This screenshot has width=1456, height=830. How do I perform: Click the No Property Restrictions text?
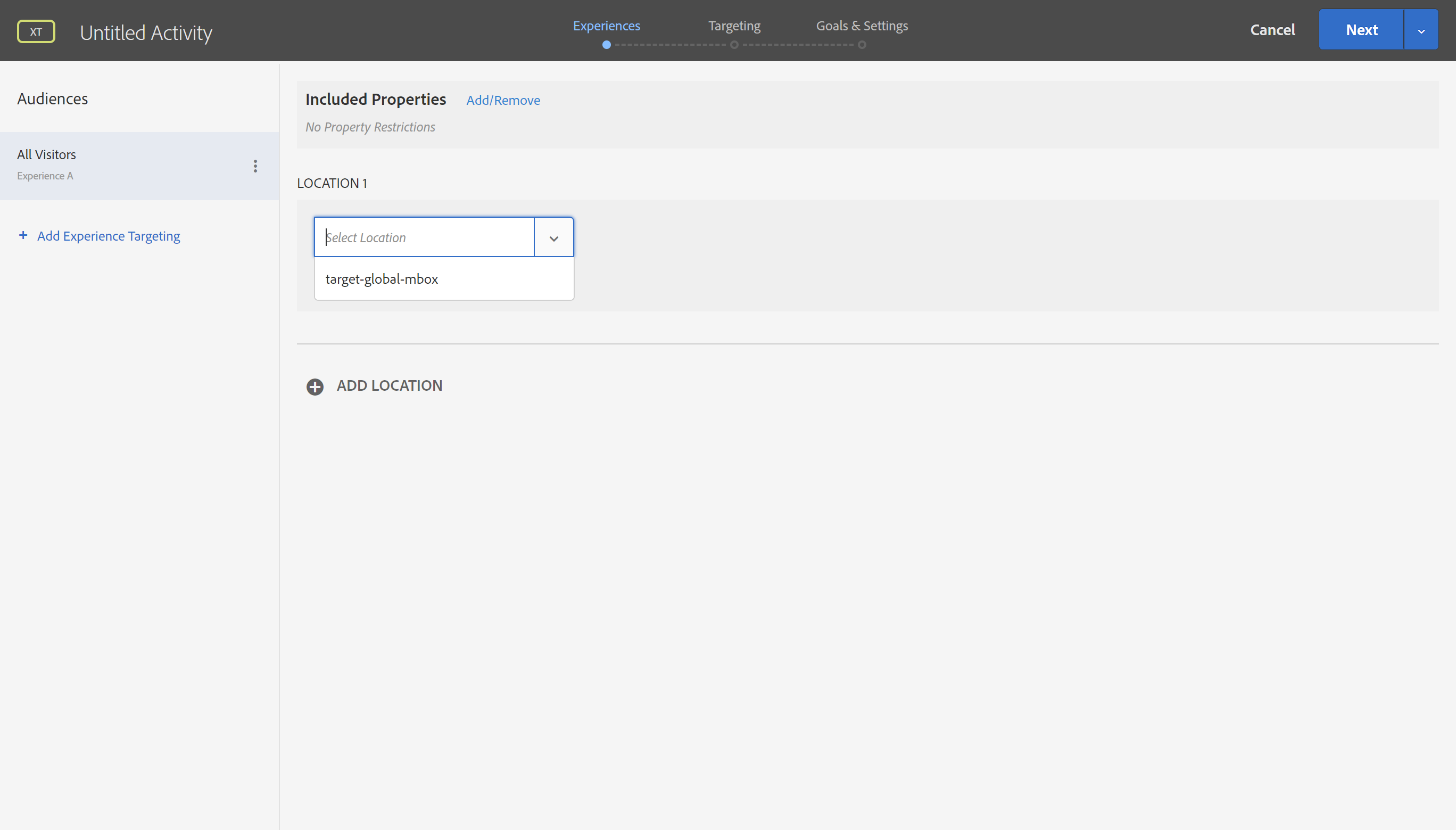(370, 127)
